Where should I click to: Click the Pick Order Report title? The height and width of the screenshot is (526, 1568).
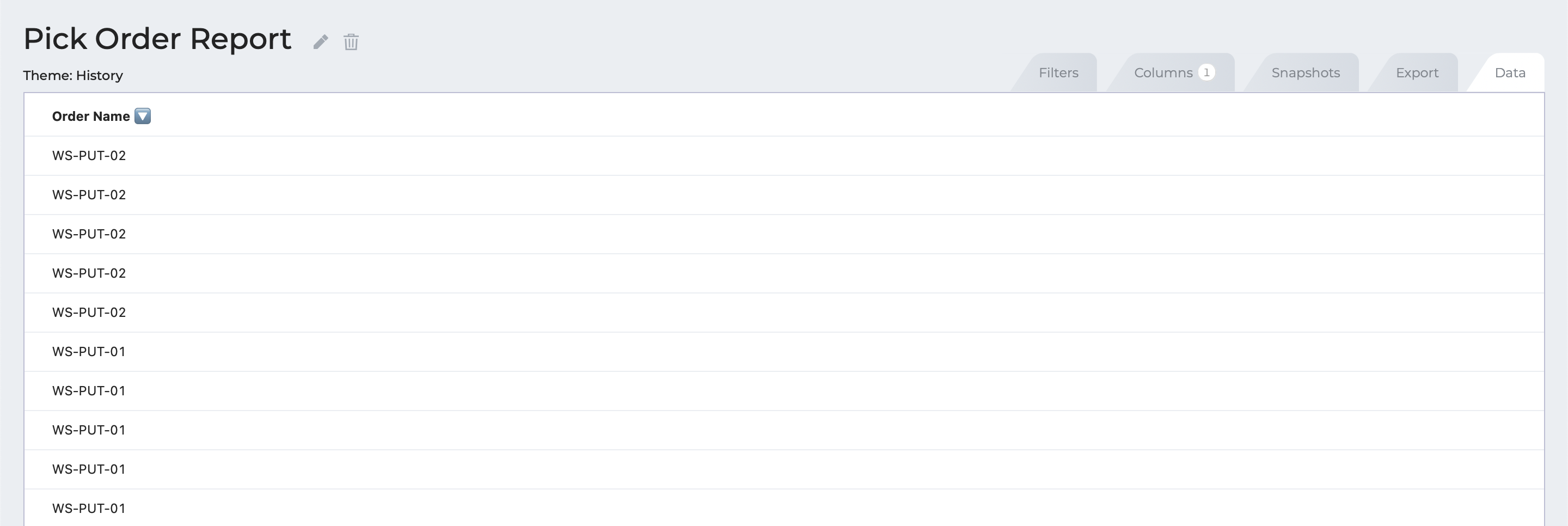click(157, 39)
